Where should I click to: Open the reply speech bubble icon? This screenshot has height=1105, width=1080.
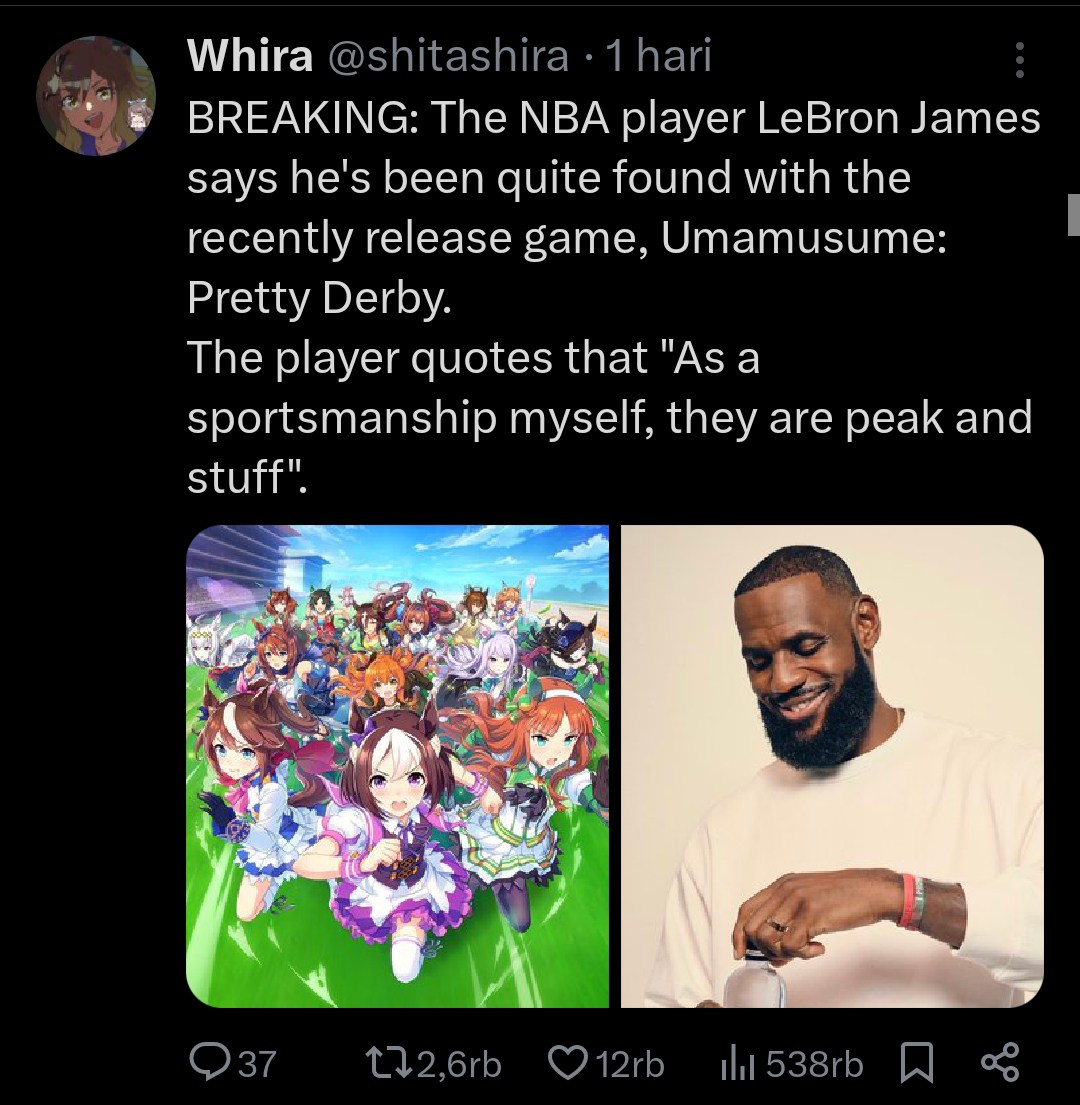tap(209, 1063)
